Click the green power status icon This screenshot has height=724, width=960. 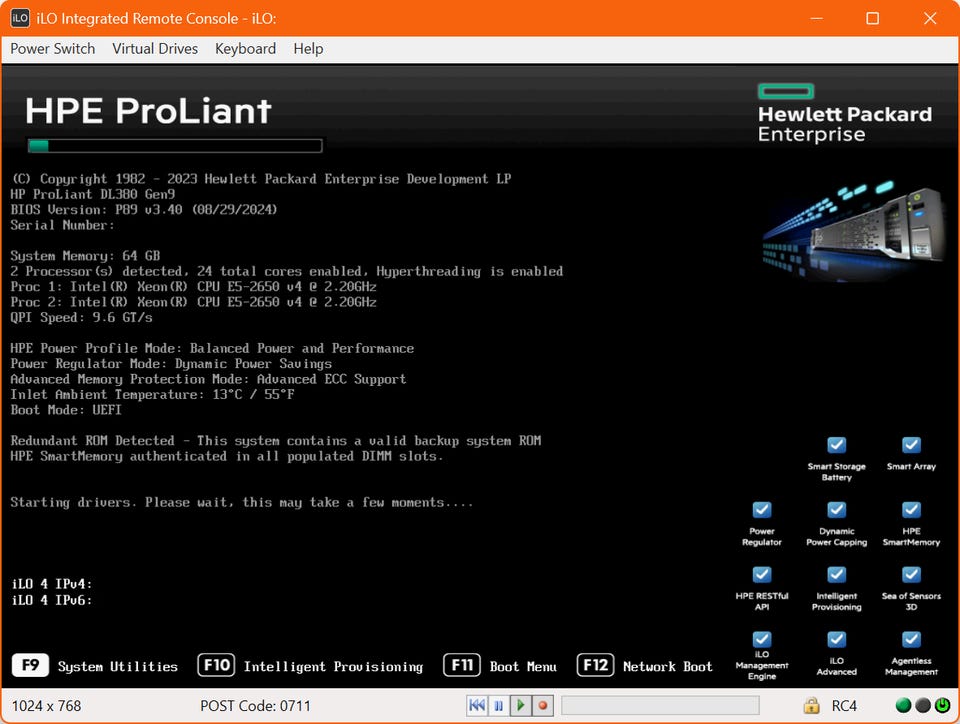[942, 706]
